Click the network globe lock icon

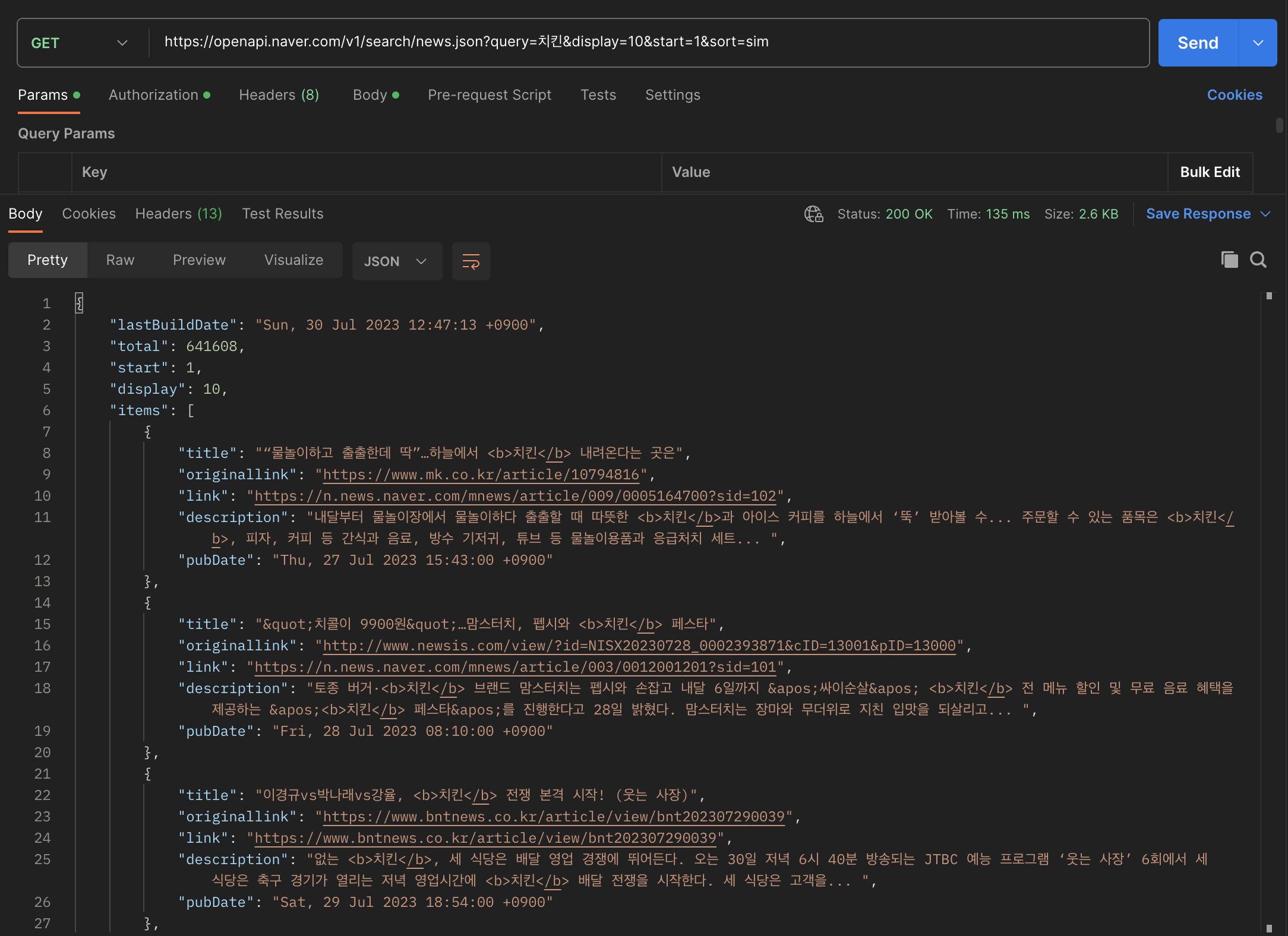click(813, 214)
